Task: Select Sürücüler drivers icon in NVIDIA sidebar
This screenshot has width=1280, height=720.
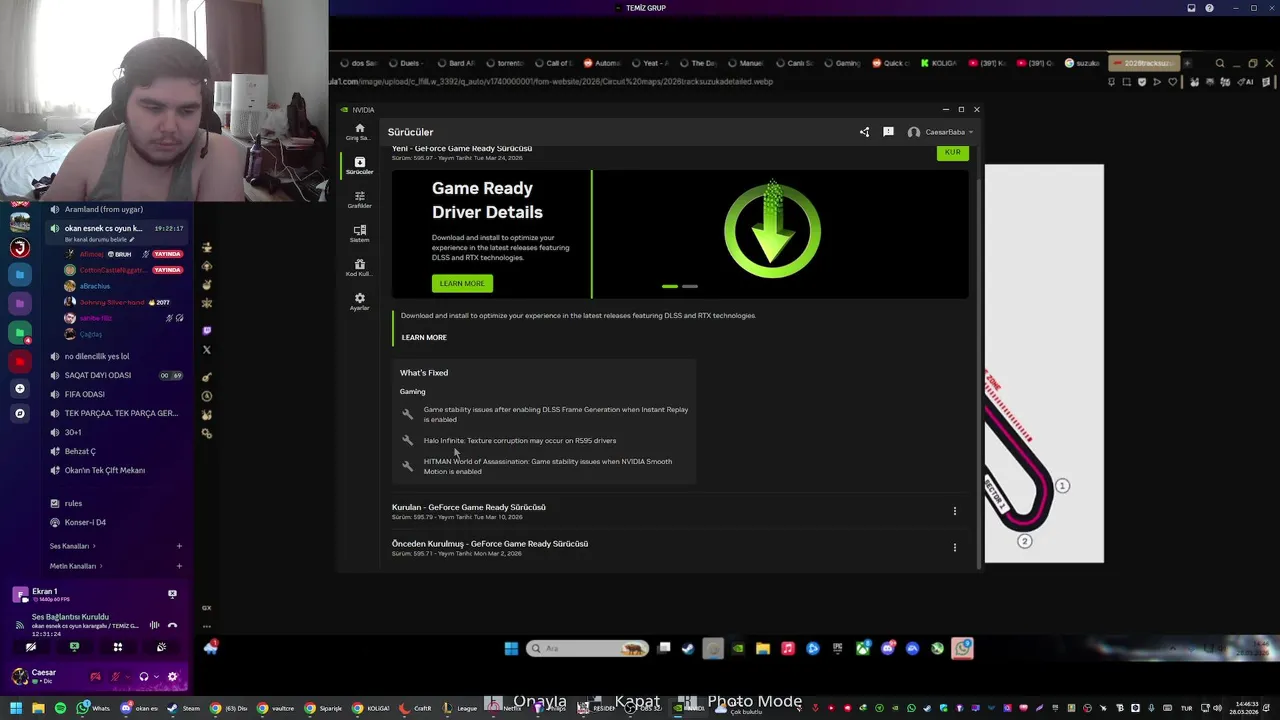Action: tap(359, 166)
